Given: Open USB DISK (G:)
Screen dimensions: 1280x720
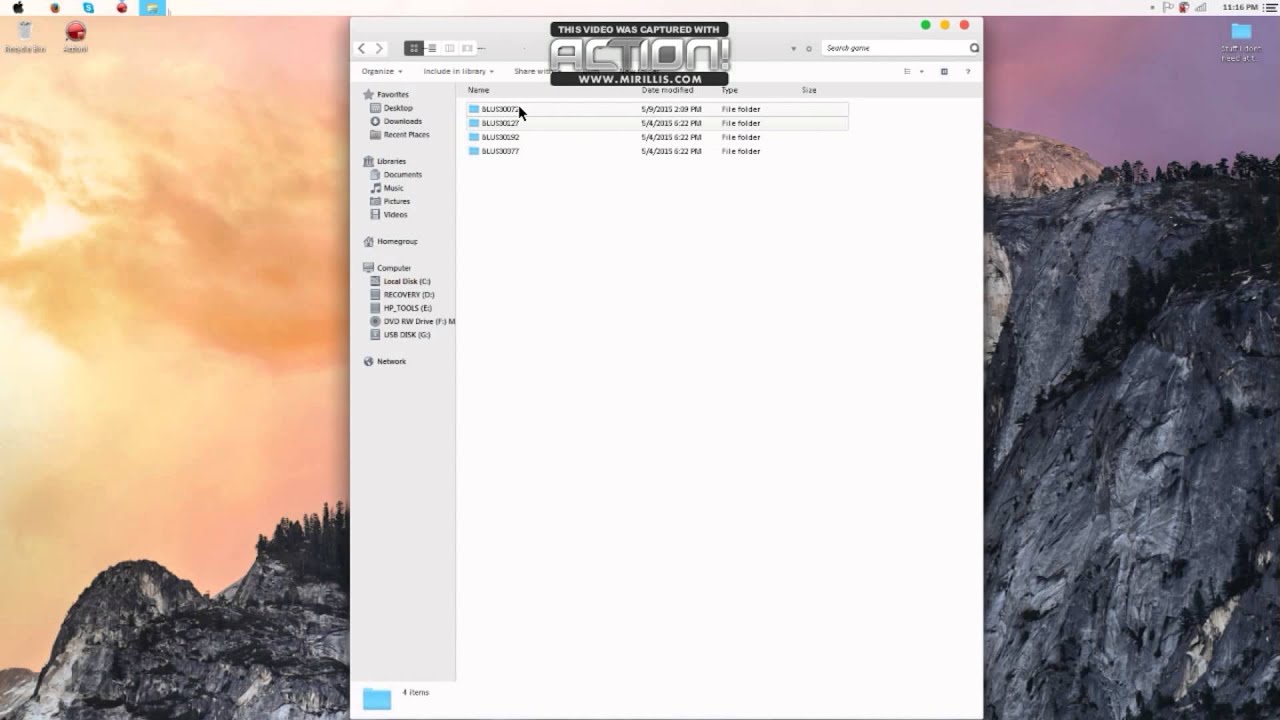Looking at the screenshot, I should pos(407,335).
